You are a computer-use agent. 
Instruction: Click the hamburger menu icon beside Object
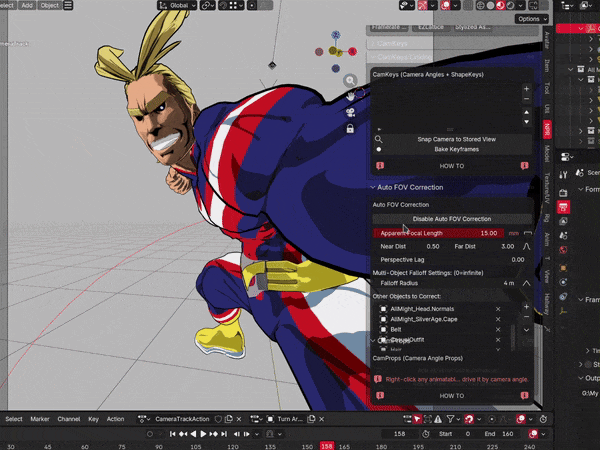(68, 5)
